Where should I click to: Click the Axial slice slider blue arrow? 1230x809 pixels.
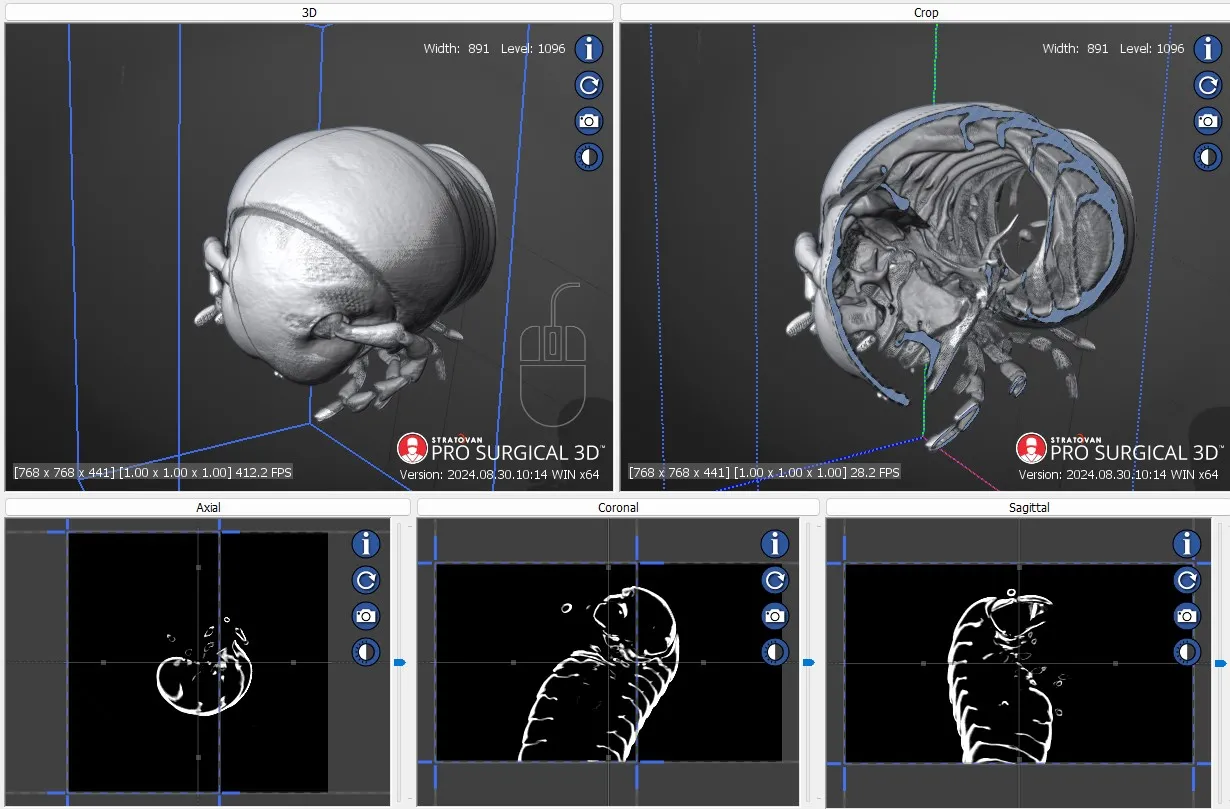[400, 662]
